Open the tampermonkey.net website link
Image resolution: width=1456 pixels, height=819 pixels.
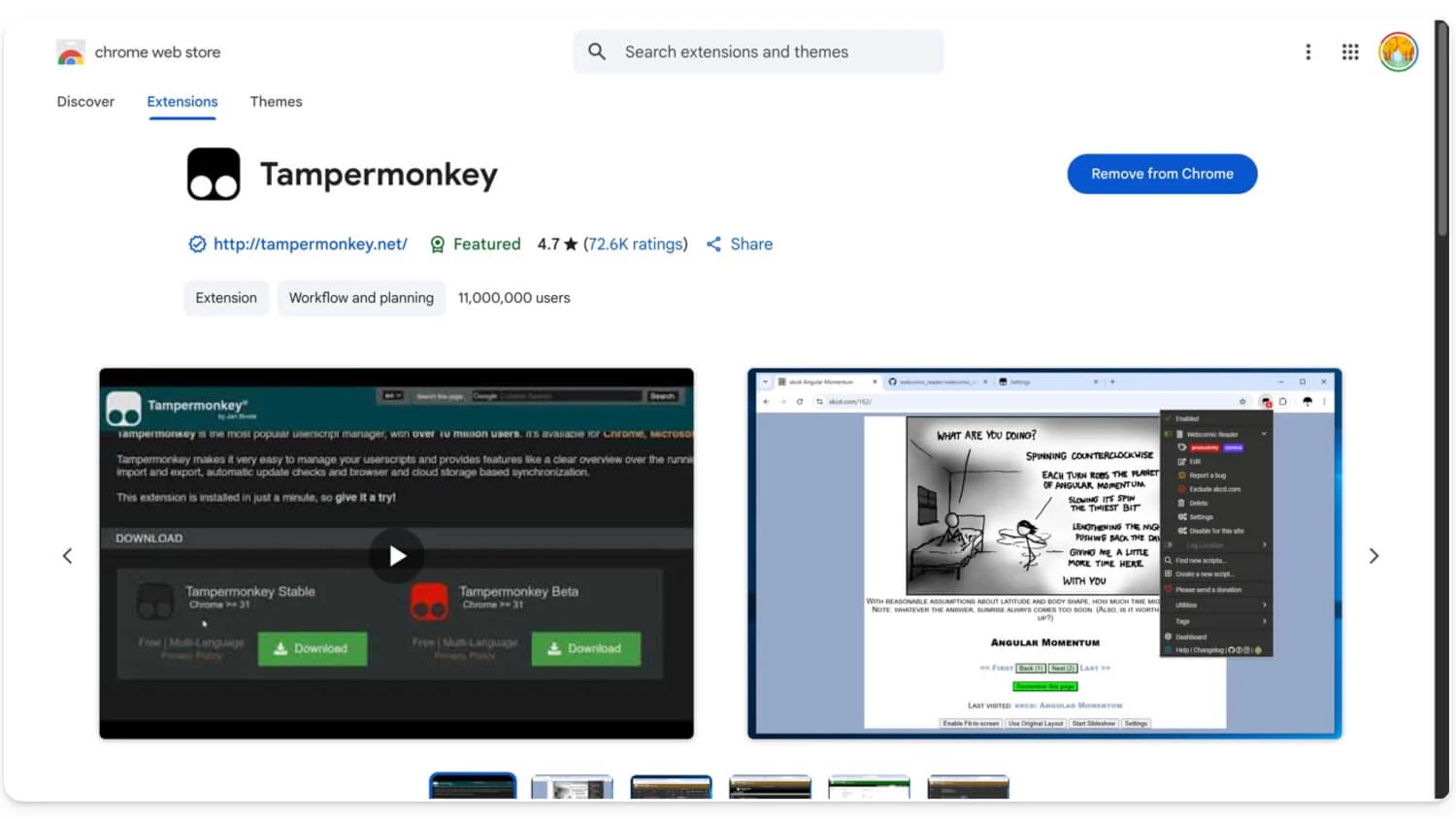pyautogui.click(x=310, y=244)
